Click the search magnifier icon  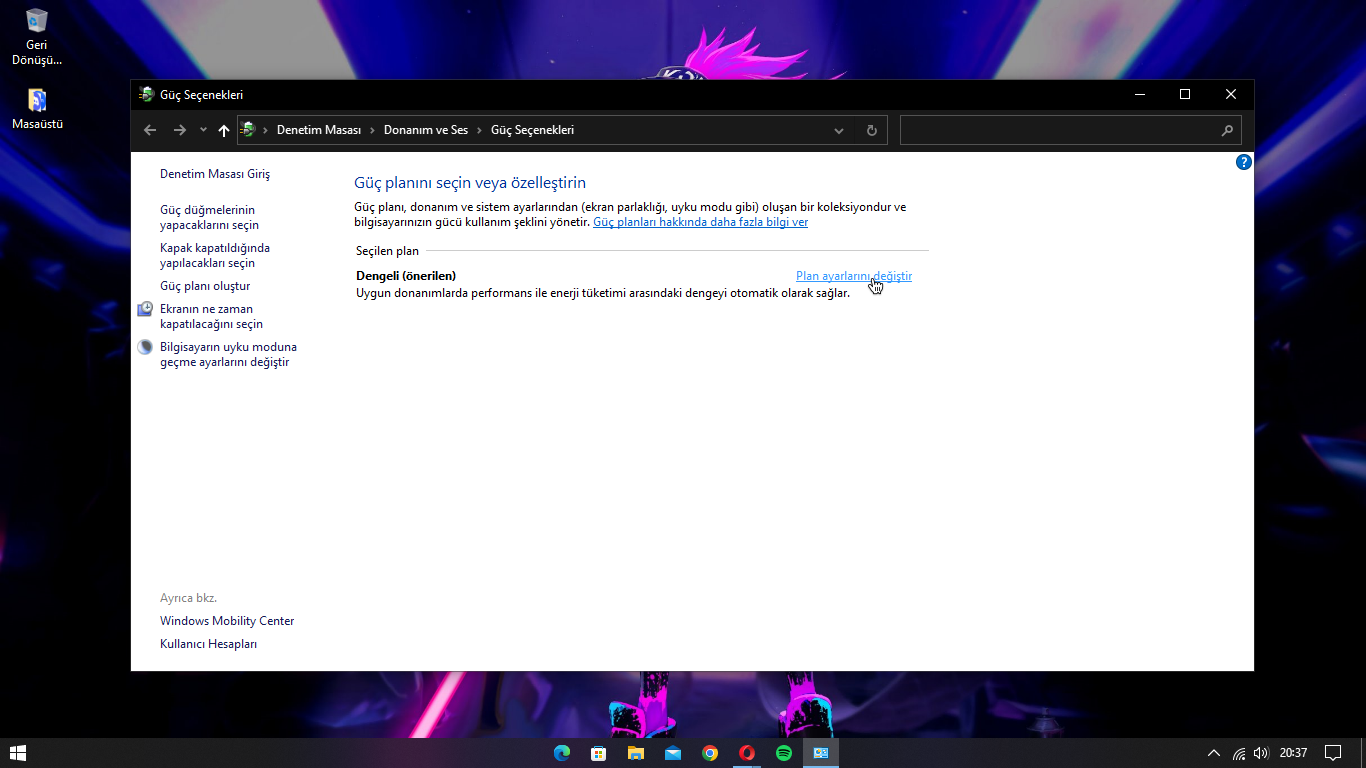tap(1227, 130)
